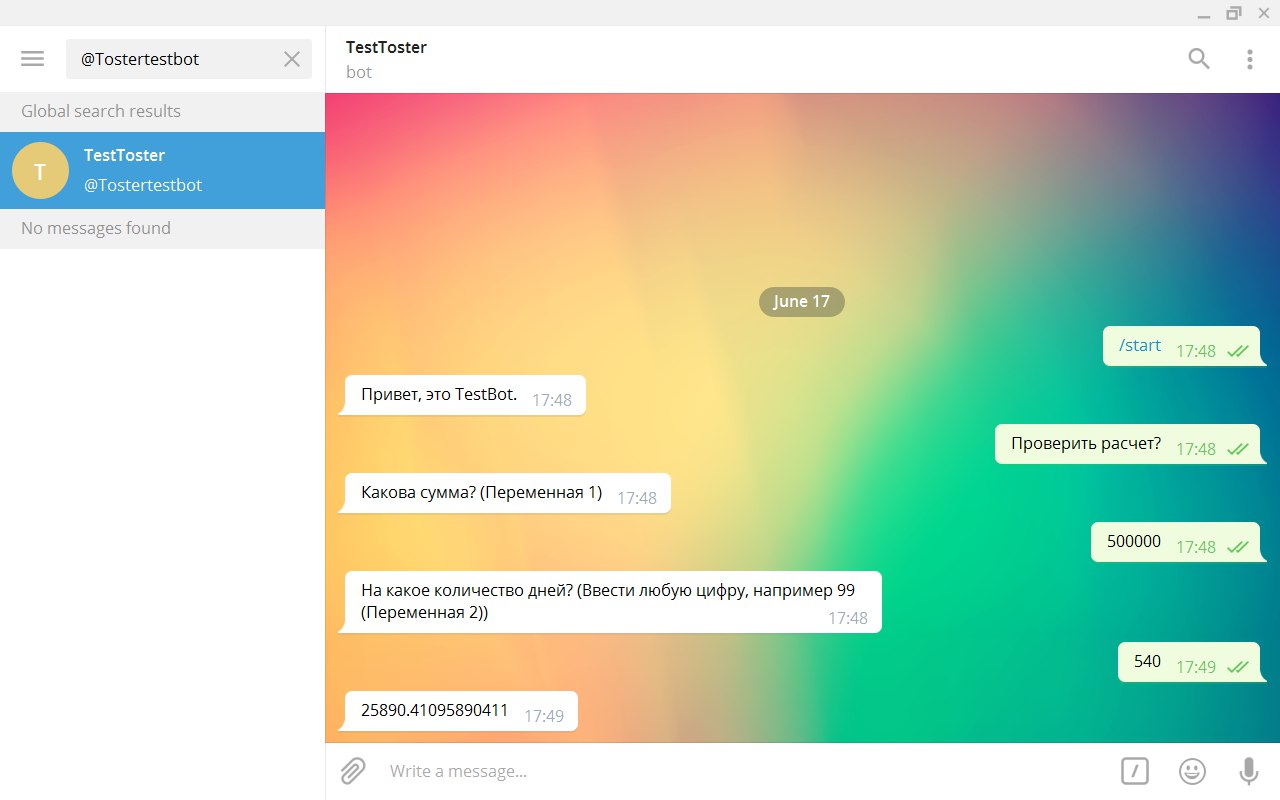Screen dimensions: 1280x800
Task: Attach a file using the paperclip icon
Action: (x=352, y=771)
